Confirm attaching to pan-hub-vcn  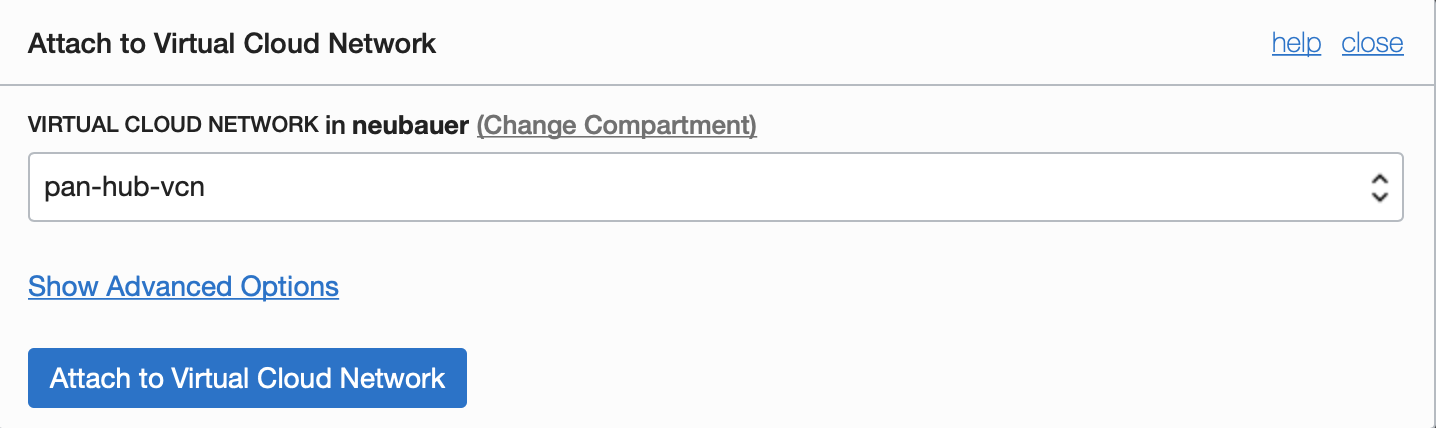tap(247, 378)
